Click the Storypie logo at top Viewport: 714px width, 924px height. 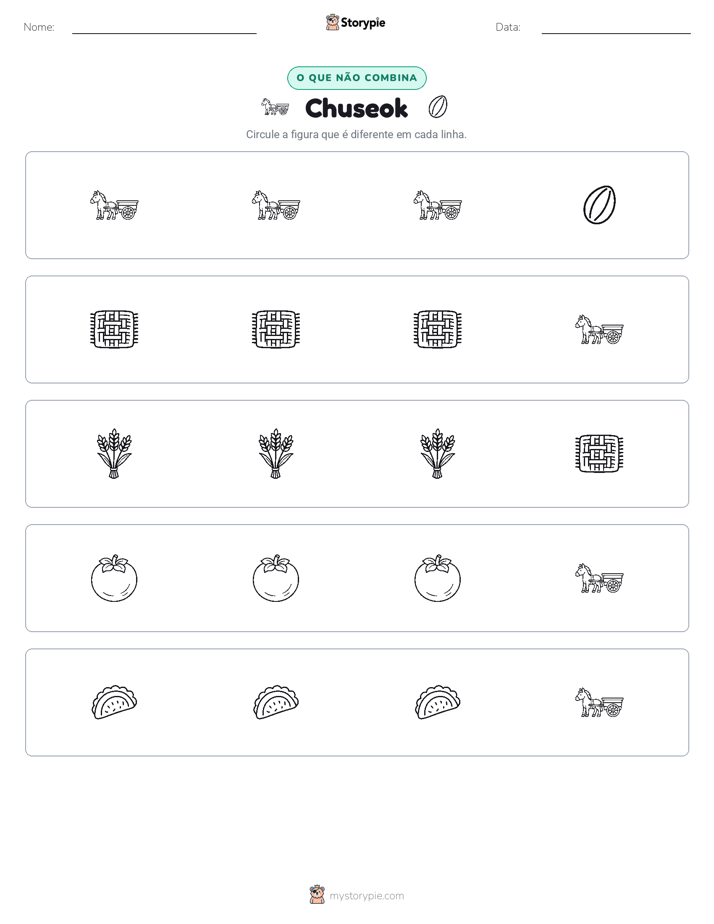pyautogui.click(x=356, y=22)
